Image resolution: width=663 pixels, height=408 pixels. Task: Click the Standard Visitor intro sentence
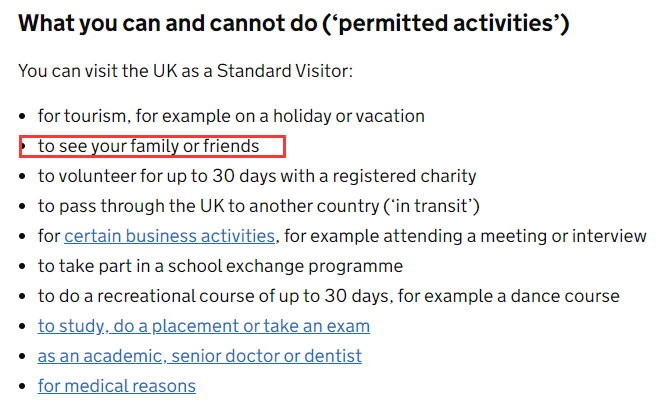pyautogui.click(x=186, y=71)
